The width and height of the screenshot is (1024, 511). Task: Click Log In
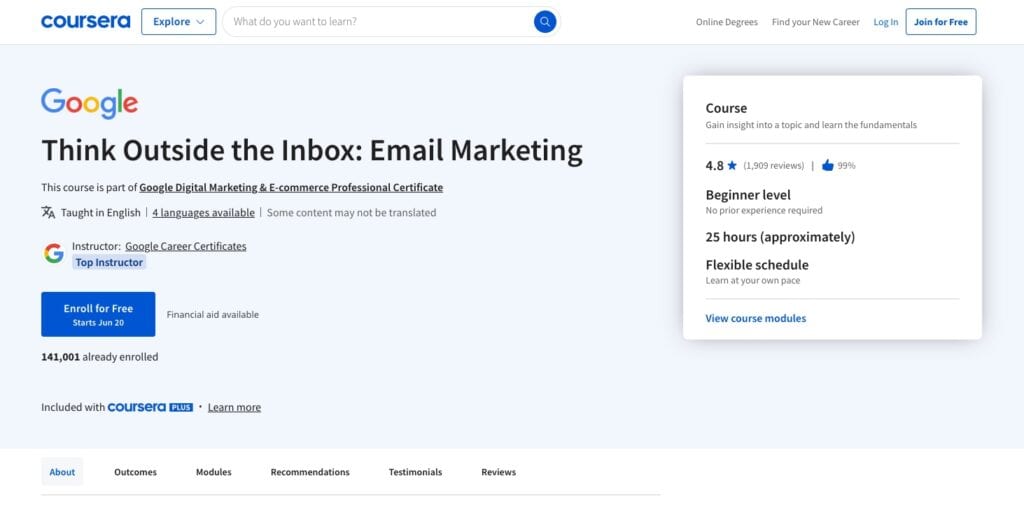(x=886, y=22)
